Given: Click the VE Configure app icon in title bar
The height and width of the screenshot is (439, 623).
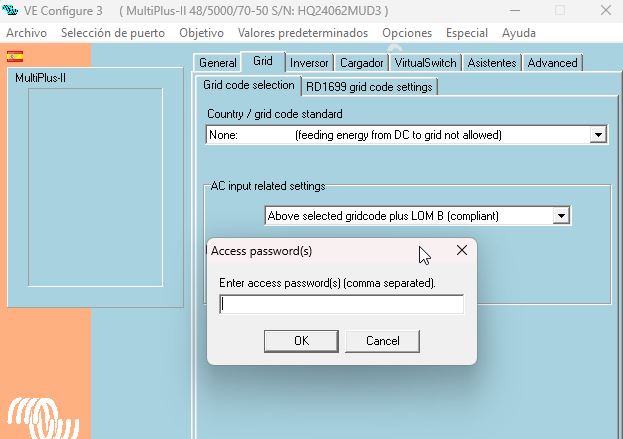Looking at the screenshot, I should 10,10.
